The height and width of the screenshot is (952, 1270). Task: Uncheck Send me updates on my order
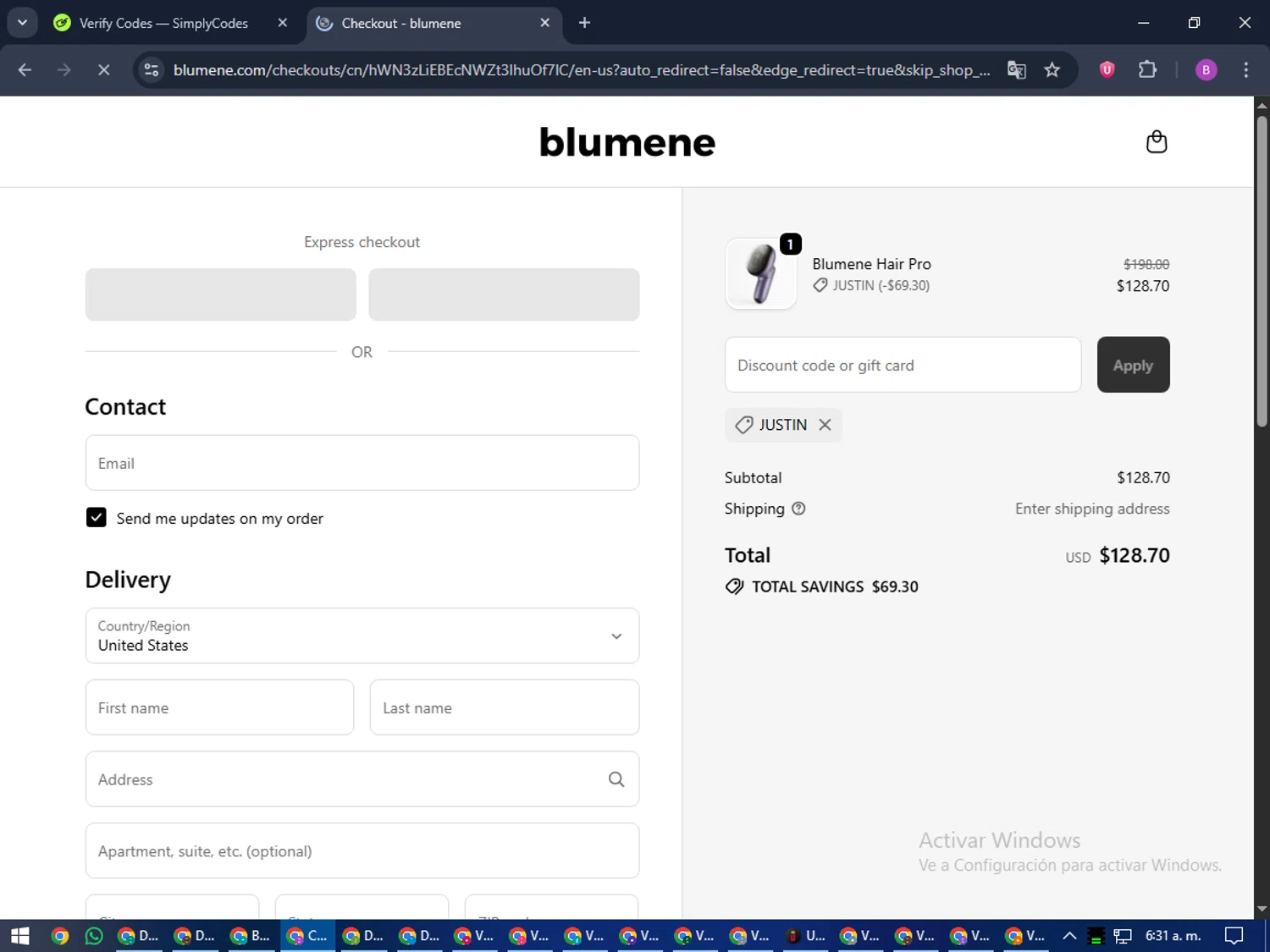point(96,518)
